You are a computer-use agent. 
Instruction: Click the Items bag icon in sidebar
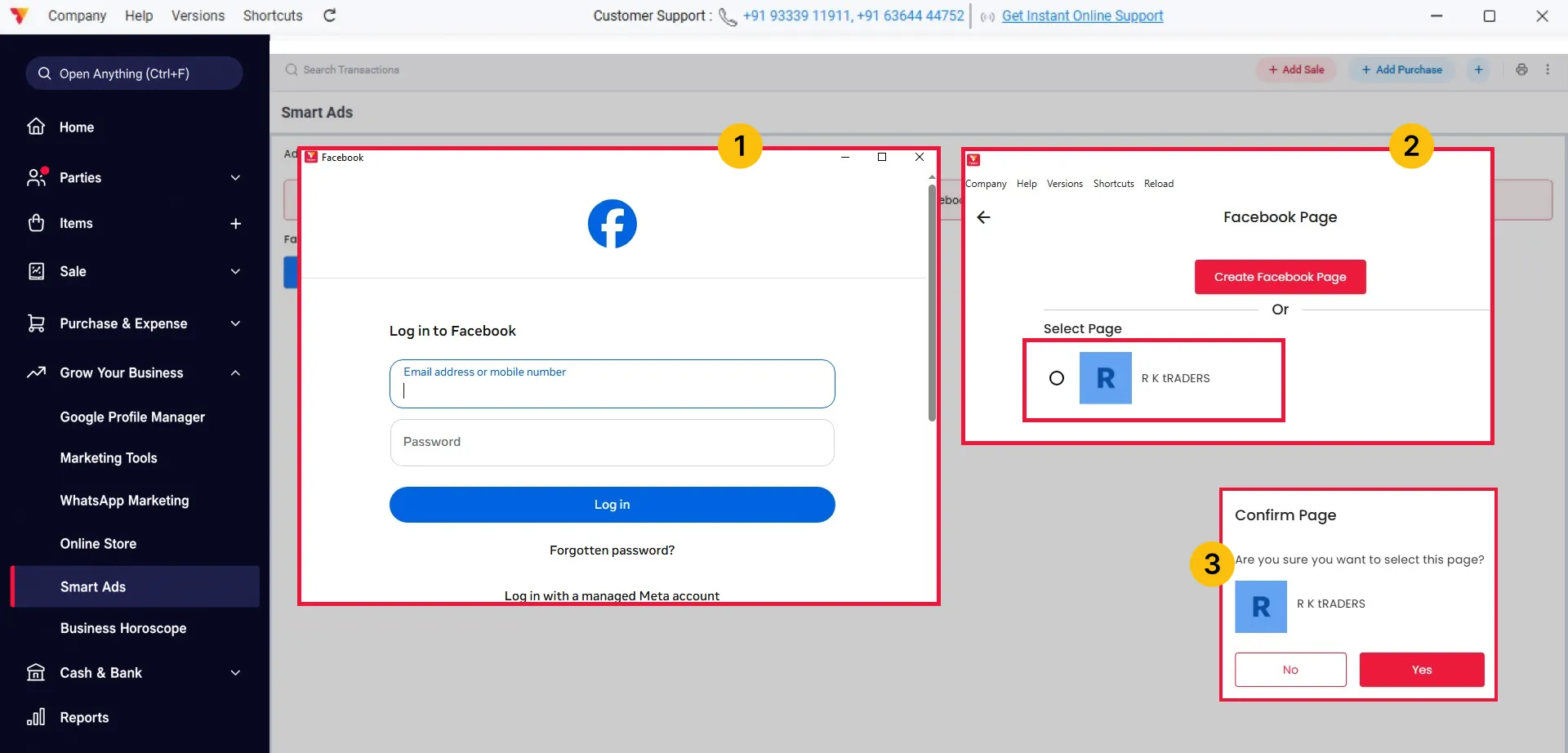pyautogui.click(x=36, y=223)
